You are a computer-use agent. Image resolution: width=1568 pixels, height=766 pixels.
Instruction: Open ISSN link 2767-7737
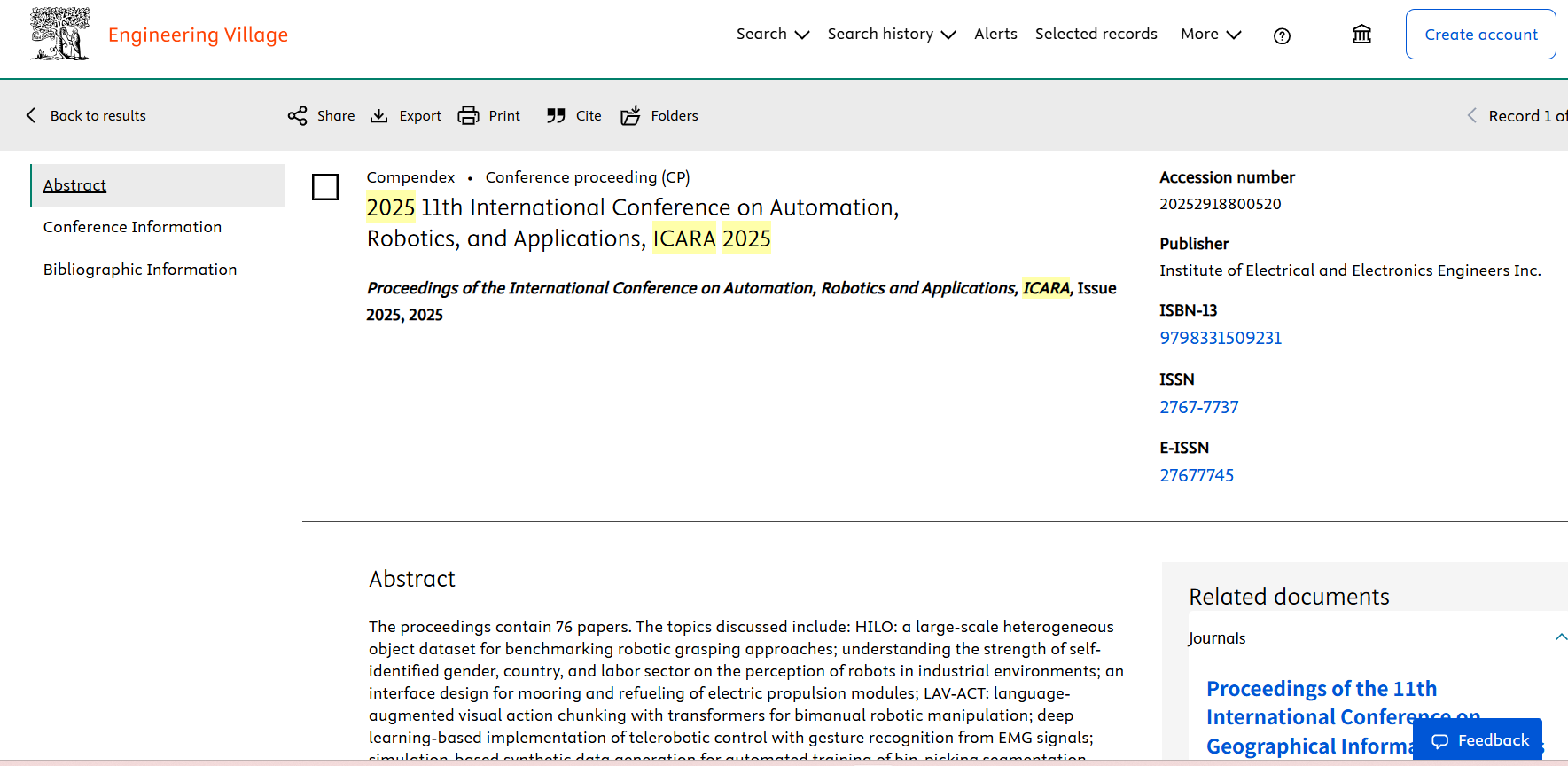pos(1199,407)
